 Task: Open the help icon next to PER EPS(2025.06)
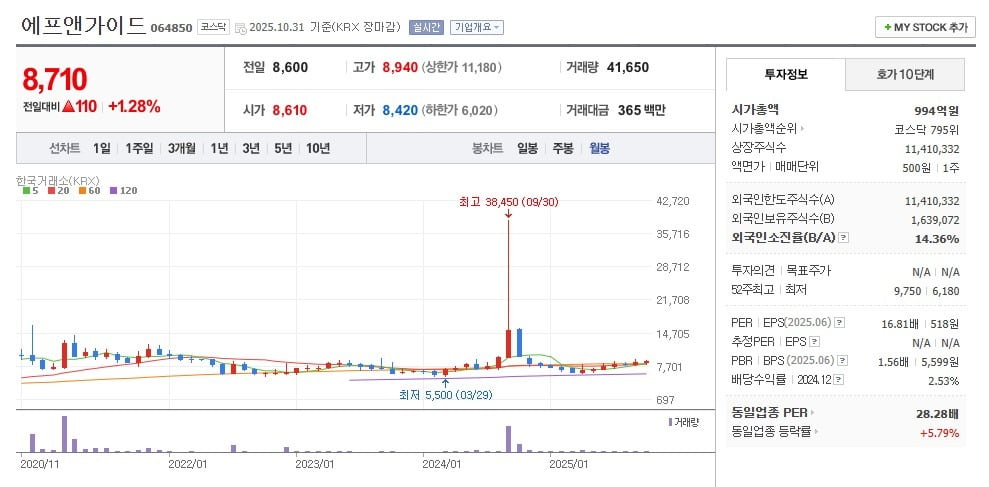click(839, 323)
